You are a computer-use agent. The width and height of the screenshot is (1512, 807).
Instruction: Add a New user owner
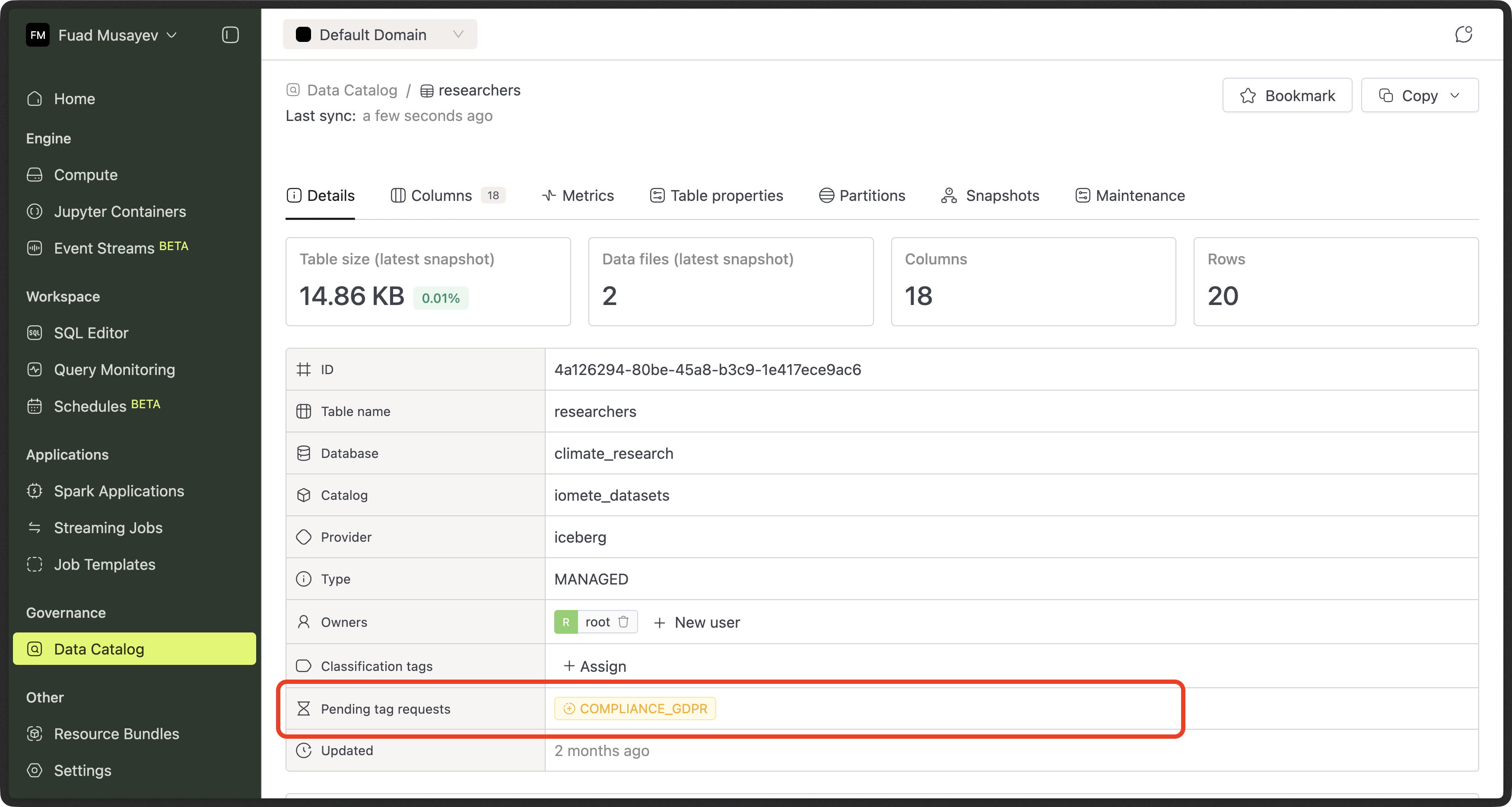click(x=697, y=622)
